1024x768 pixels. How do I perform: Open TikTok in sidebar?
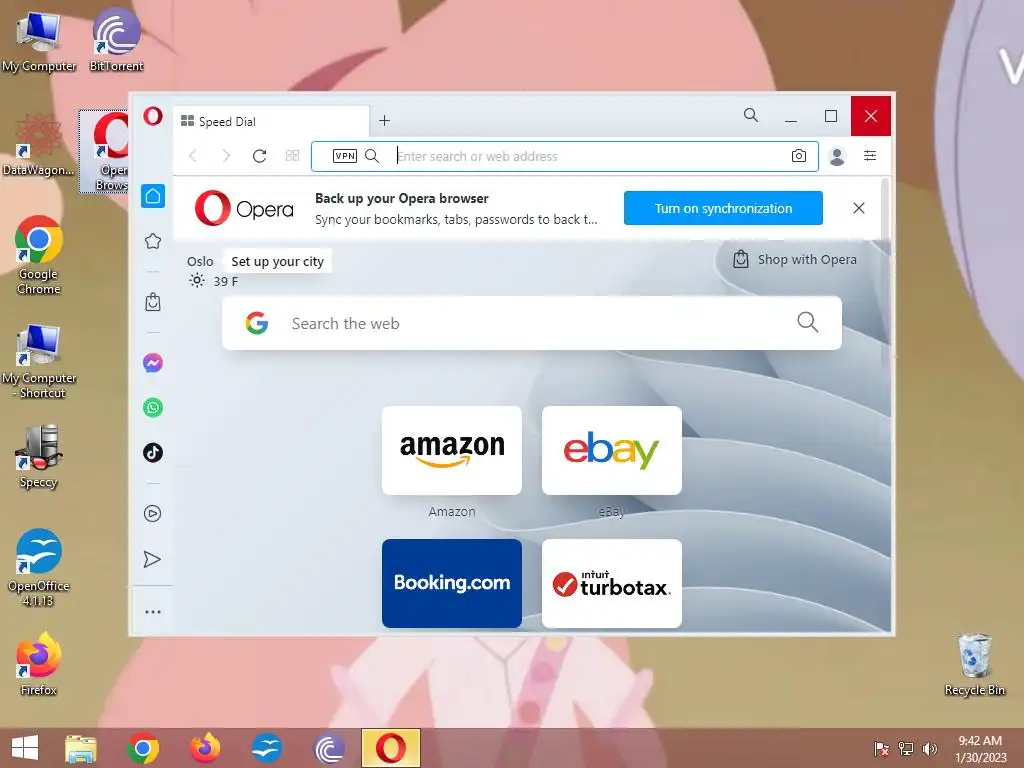point(153,453)
